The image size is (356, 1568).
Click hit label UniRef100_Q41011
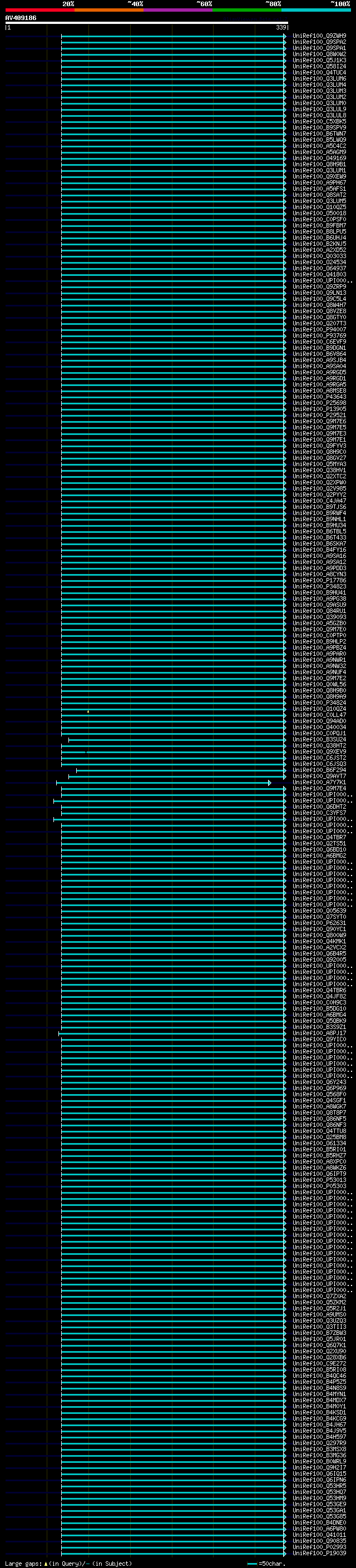(x=319, y=1535)
